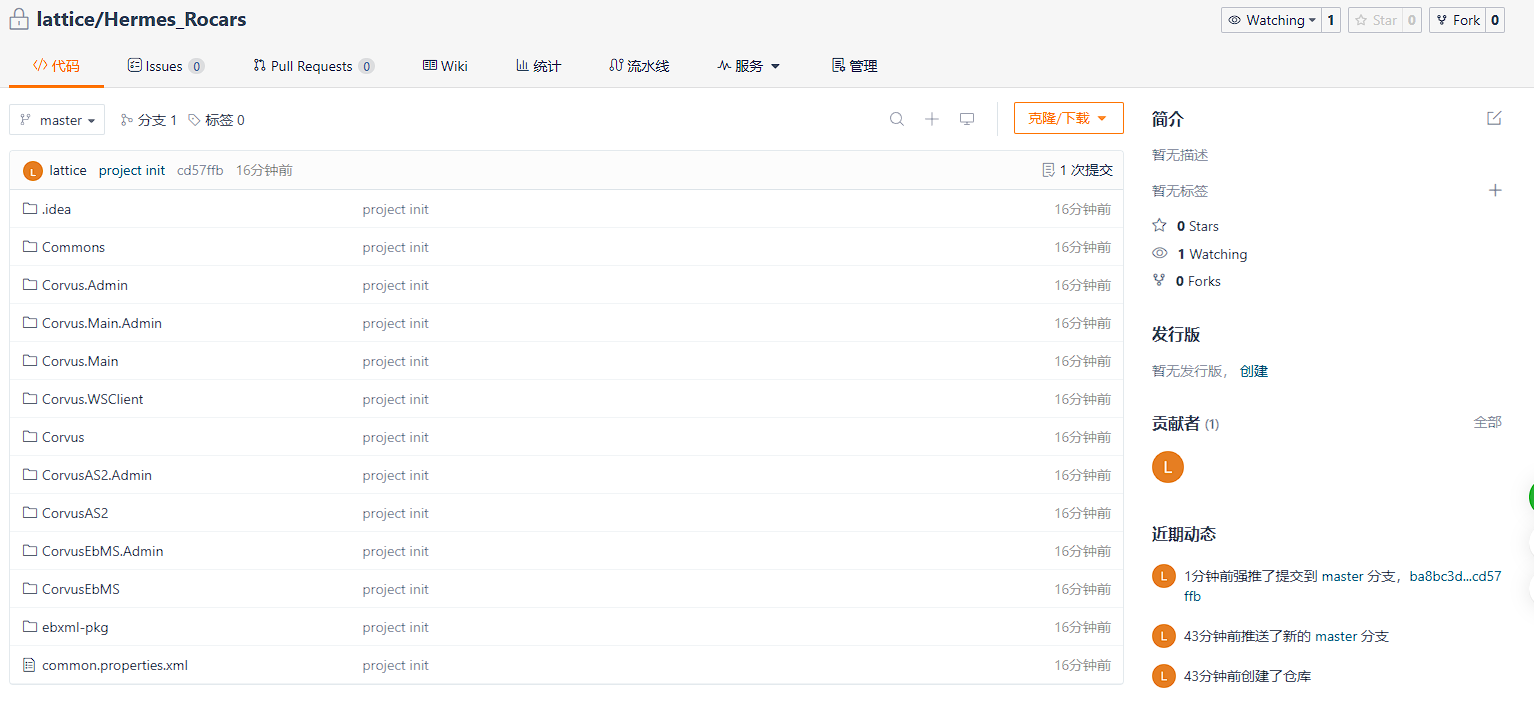Click the Corvus.Admin folder icon
This screenshot has width=1534, height=704.
29,285
